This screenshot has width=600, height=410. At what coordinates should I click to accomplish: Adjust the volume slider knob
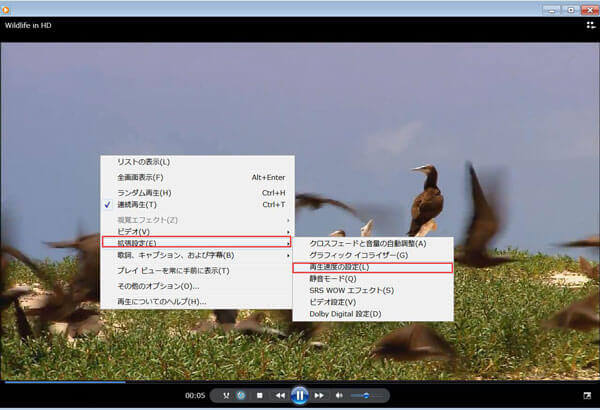[366, 395]
